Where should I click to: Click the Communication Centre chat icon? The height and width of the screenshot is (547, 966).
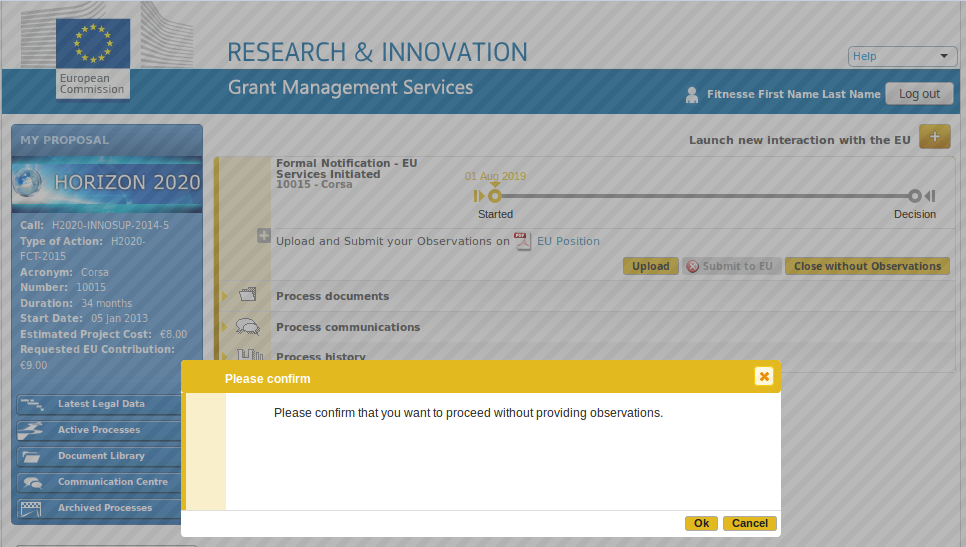33,483
